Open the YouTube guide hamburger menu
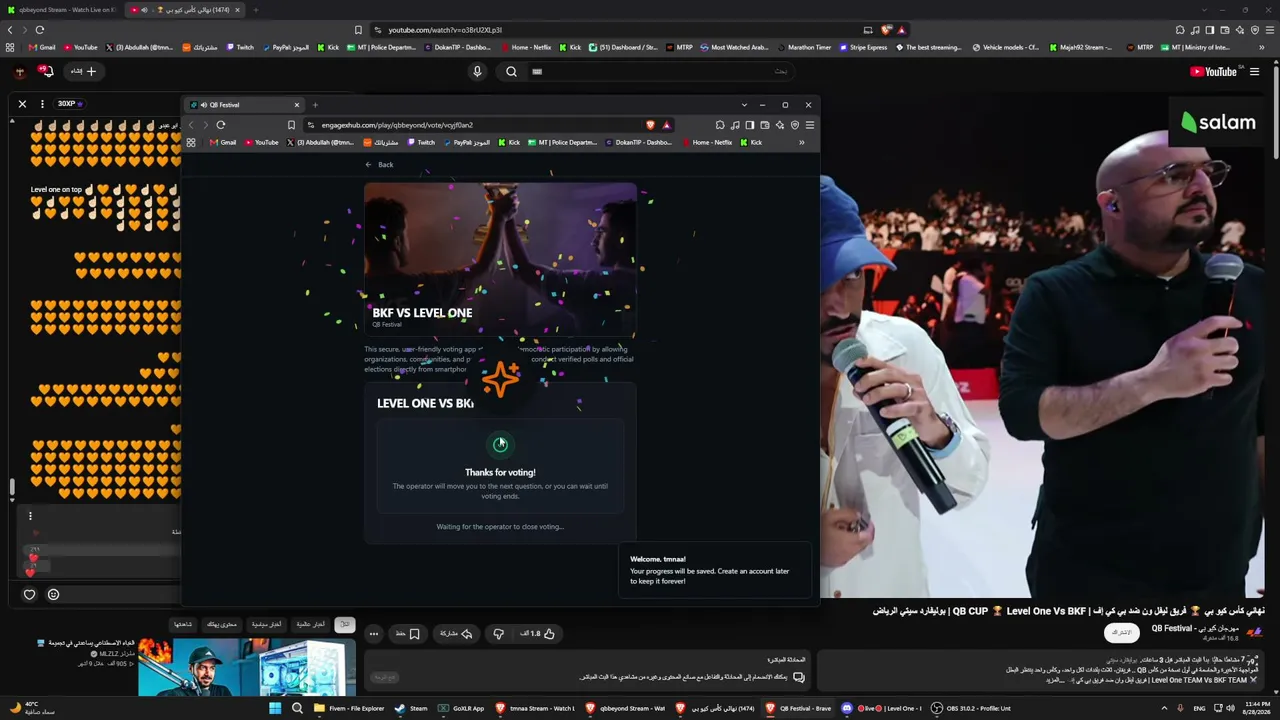This screenshot has width=1280, height=720. tap(1254, 71)
